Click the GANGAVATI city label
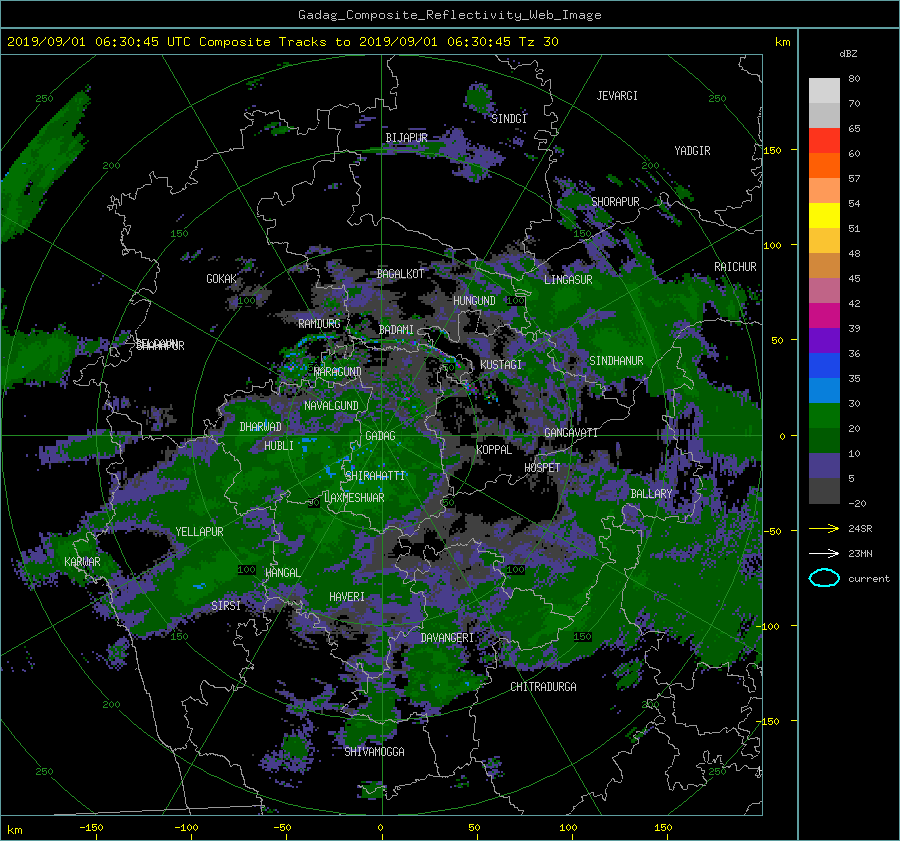900x841 pixels. (x=571, y=433)
